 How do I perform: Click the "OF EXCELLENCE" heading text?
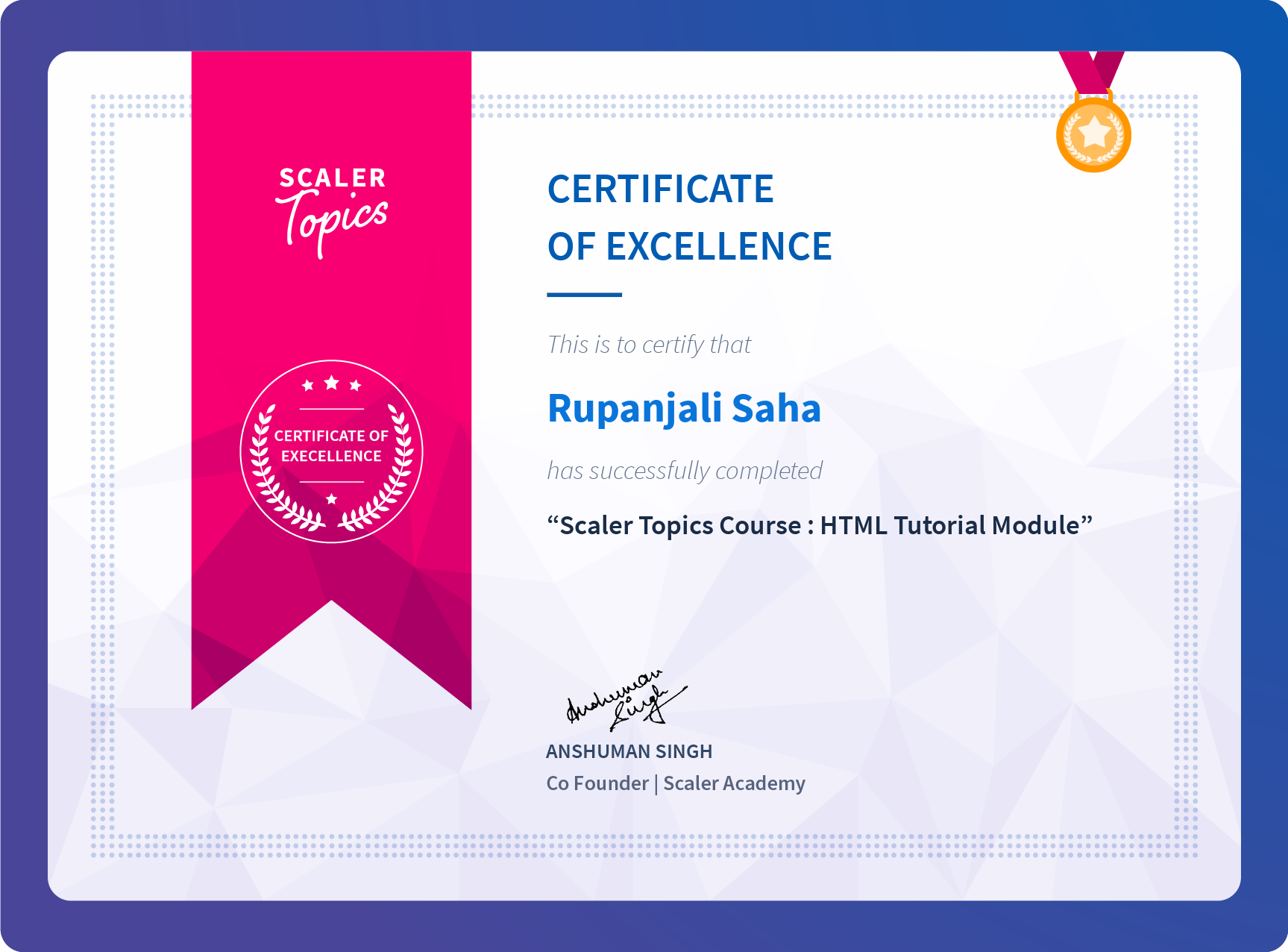click(x=690, y=246)
